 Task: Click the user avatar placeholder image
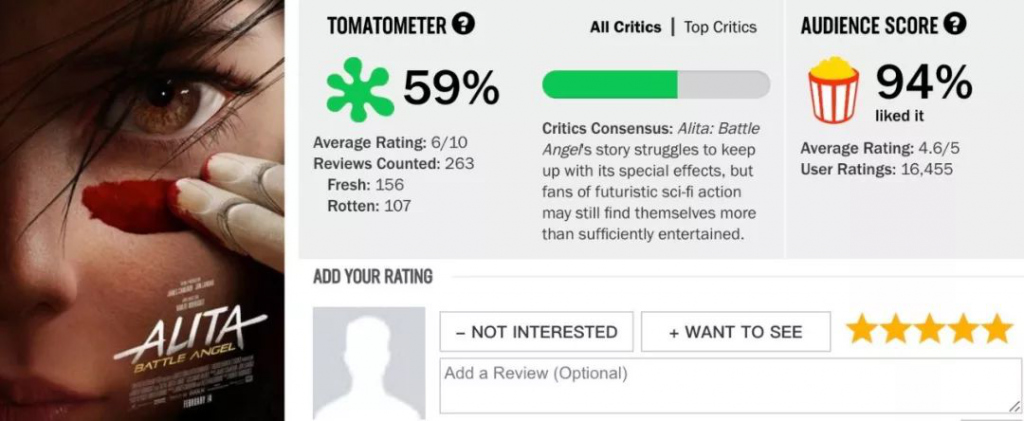click(369, 363)
